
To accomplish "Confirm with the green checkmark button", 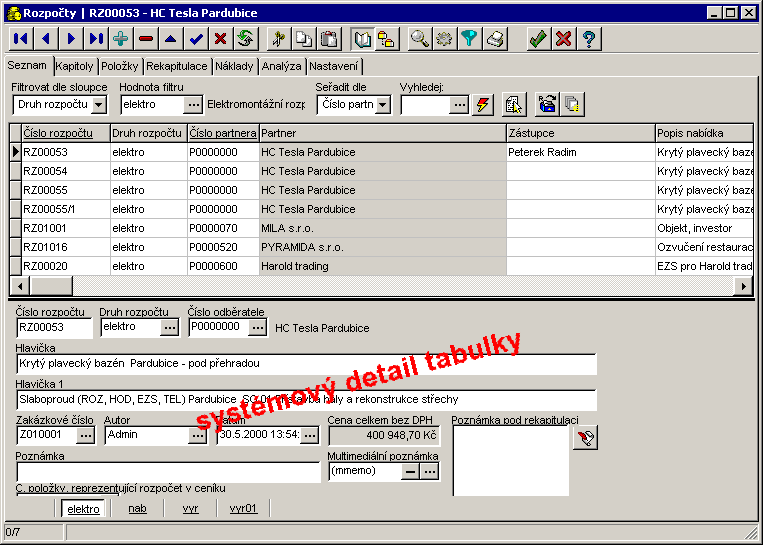I will [x=538, y=39].
